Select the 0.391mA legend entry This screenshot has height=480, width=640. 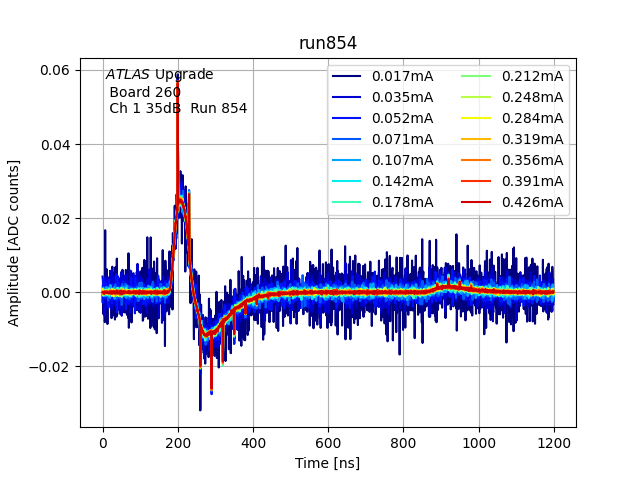click(x=532, y=181)
